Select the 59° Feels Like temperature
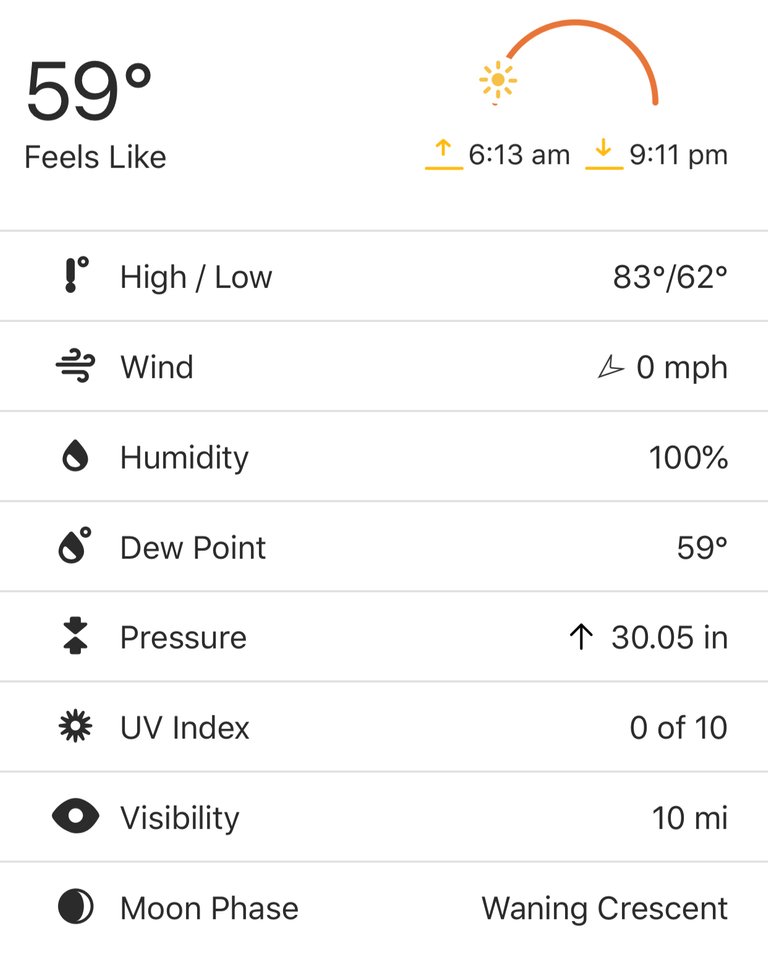Viewport: 768px width, 957px height. pyautogui.click(x=90, y=92)
